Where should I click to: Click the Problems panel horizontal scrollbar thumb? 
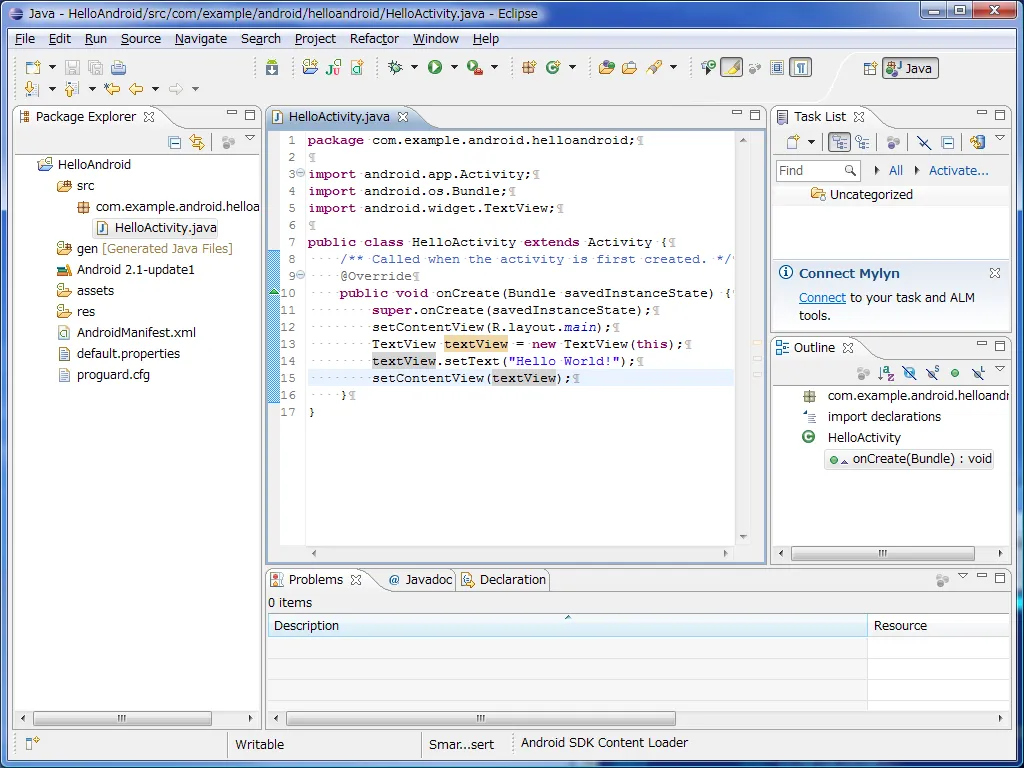[x=481, y=718]
